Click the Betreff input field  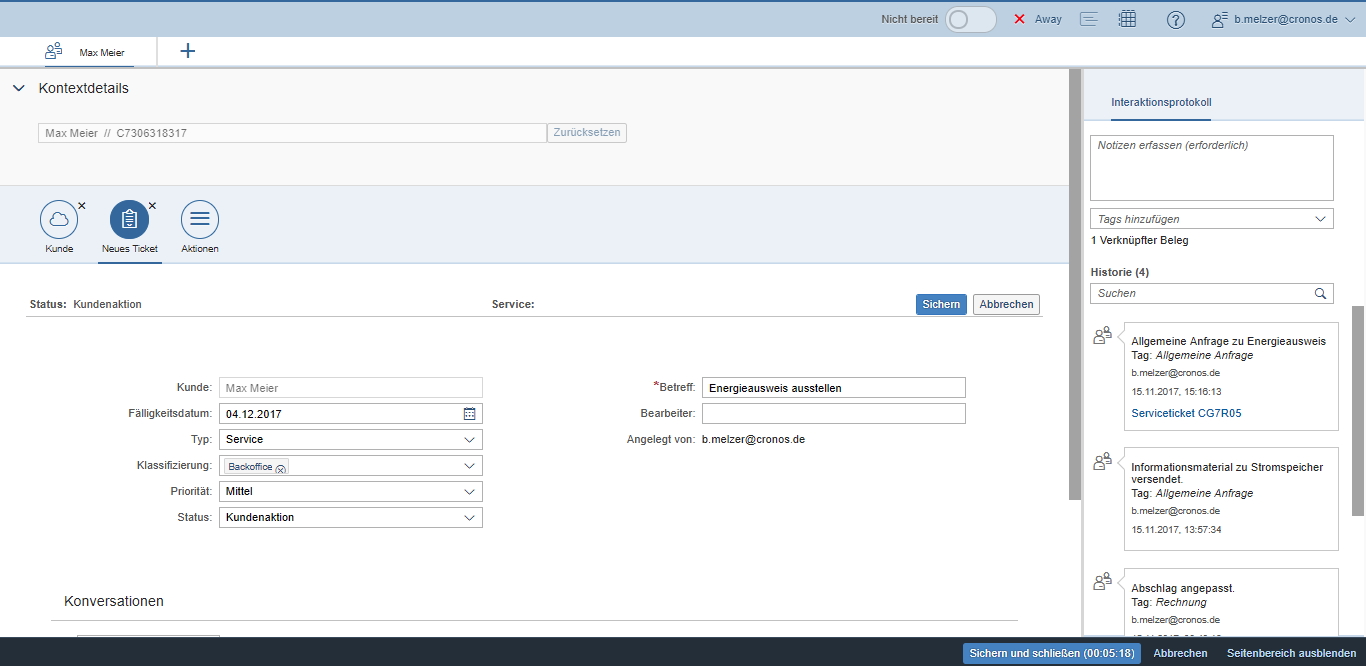coord(833,388)
